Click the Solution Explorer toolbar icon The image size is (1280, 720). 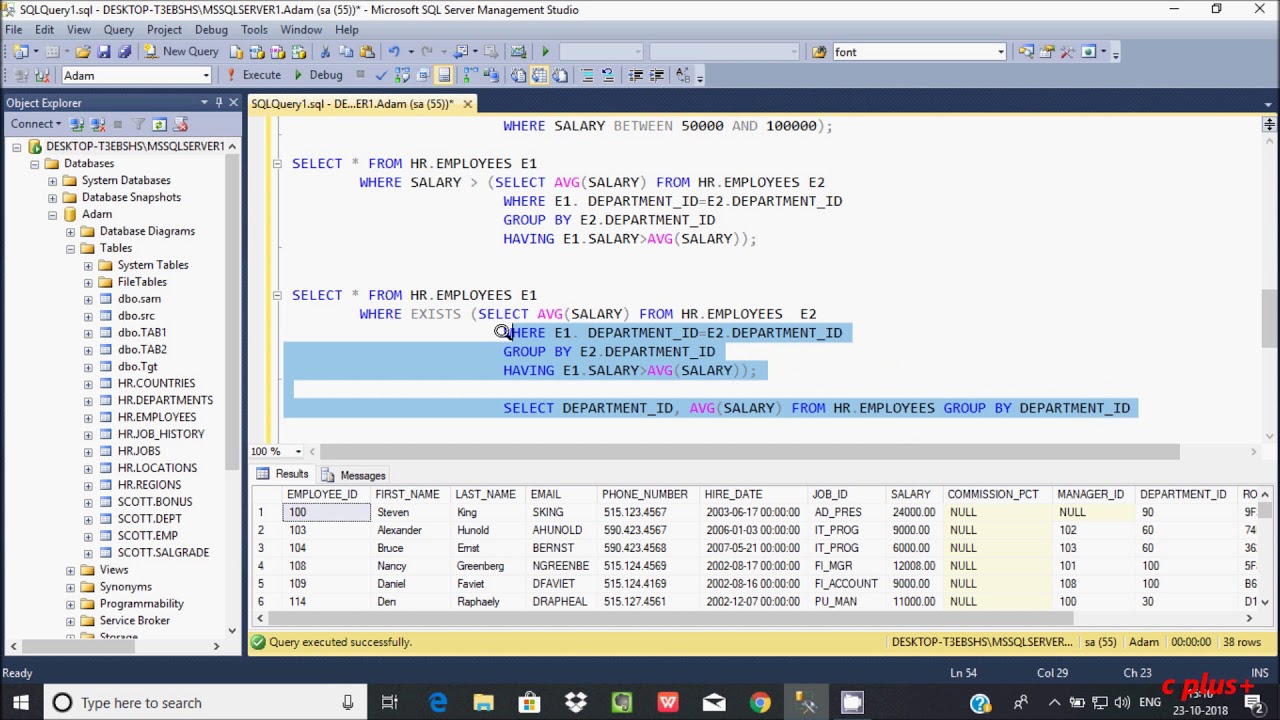[1026, 52]
